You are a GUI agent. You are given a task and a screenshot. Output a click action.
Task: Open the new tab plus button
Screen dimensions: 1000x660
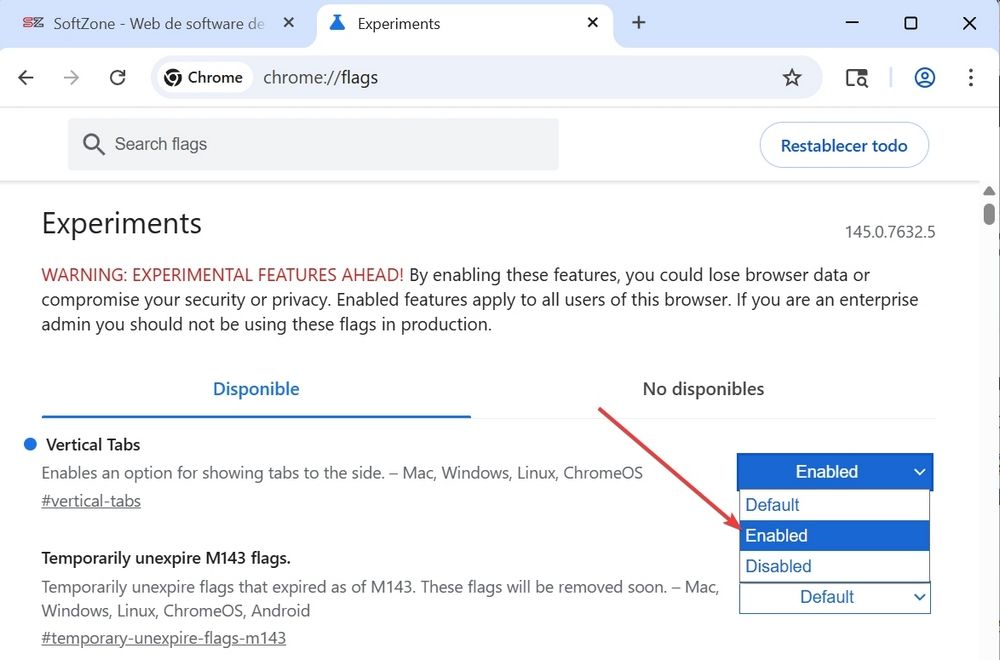pos(638,22)
